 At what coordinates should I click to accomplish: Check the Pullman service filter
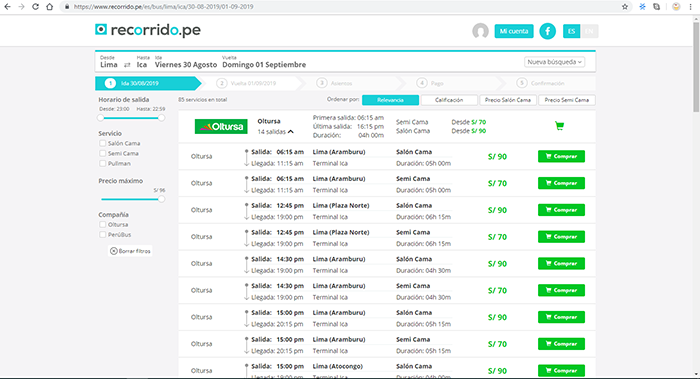103,163
